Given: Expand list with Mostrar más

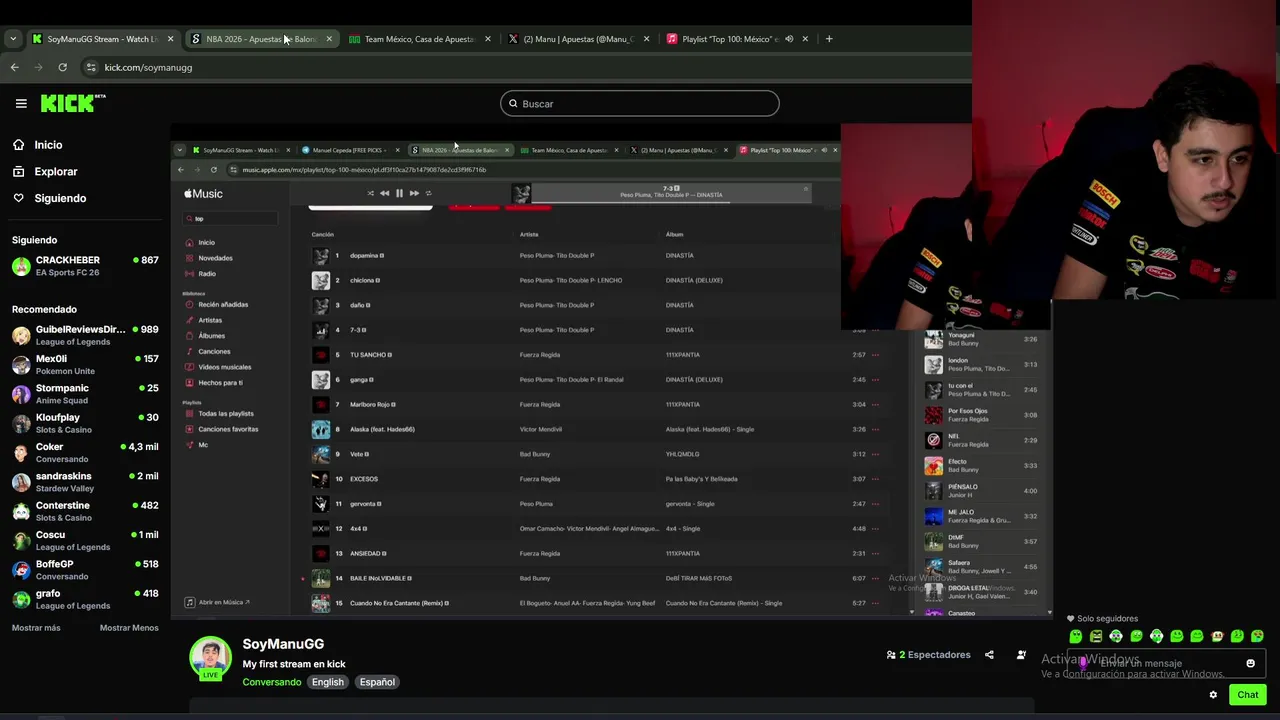Looking at the screenshot, I should (36, 628).
